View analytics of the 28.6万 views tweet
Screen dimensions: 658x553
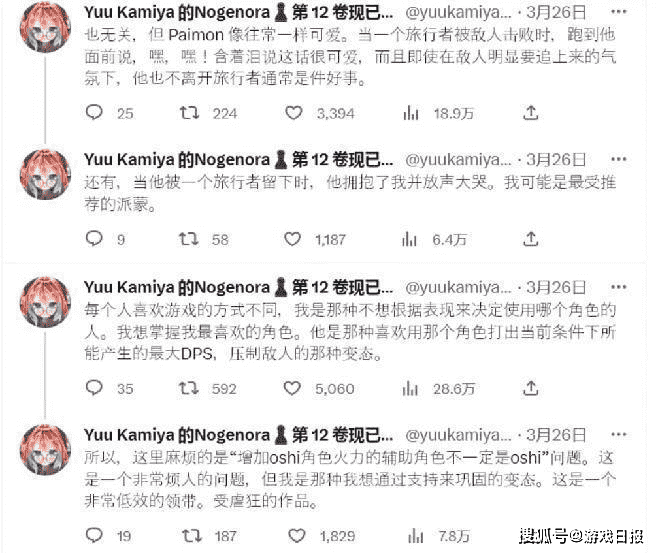tap(410, 388)
